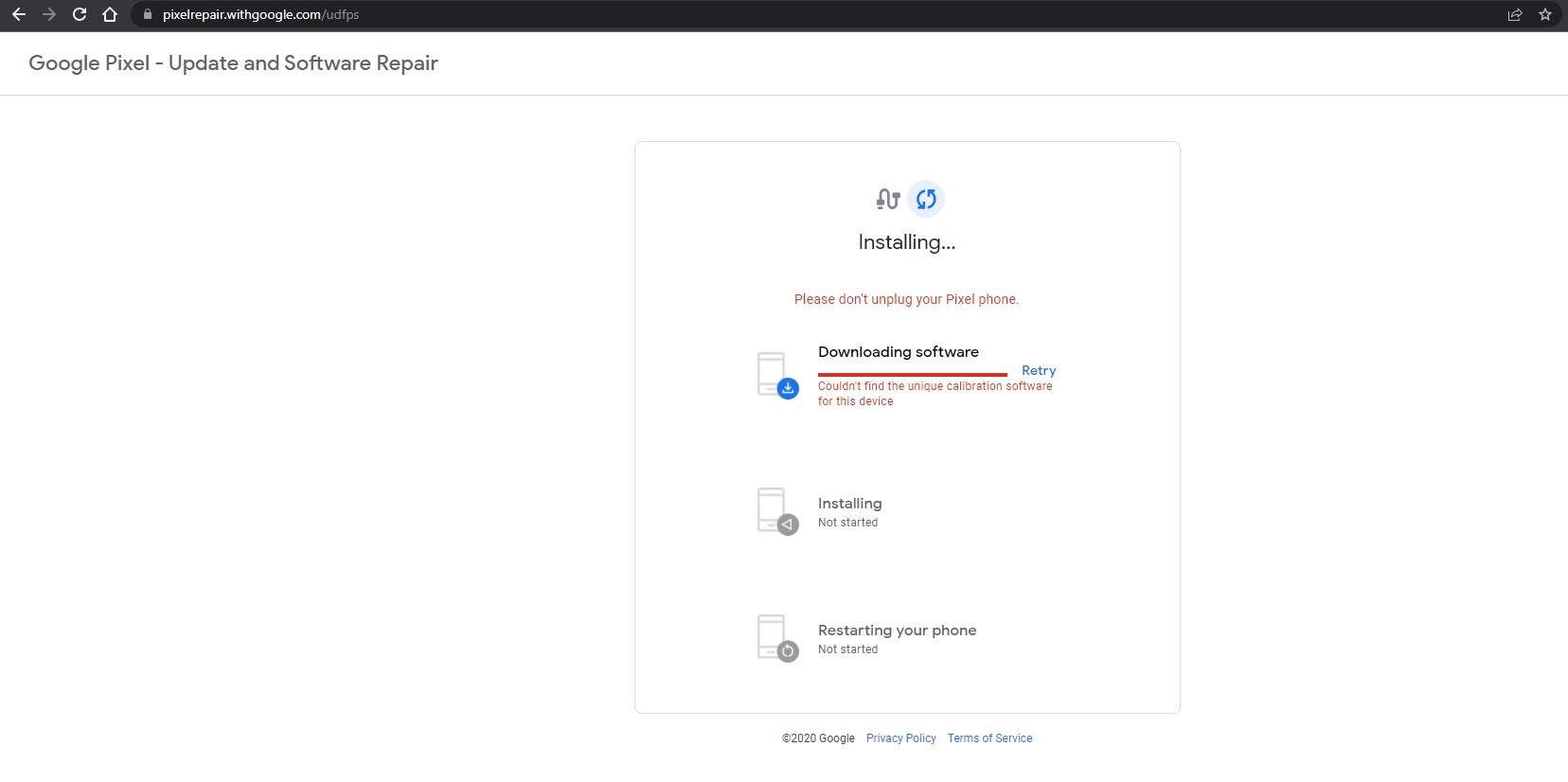Click the blue circular sync icon
This screenshot has height=782, width=1568.
pos(926,199)
